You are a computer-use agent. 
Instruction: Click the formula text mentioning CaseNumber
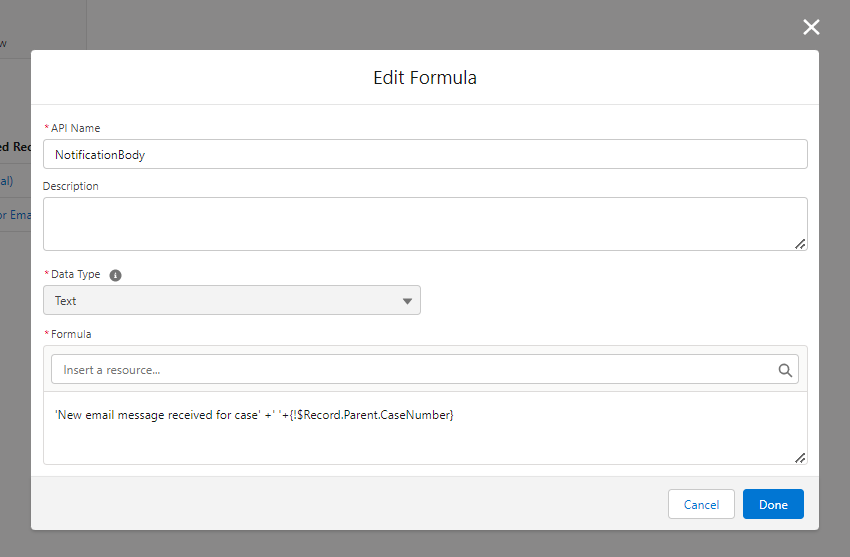255,415
